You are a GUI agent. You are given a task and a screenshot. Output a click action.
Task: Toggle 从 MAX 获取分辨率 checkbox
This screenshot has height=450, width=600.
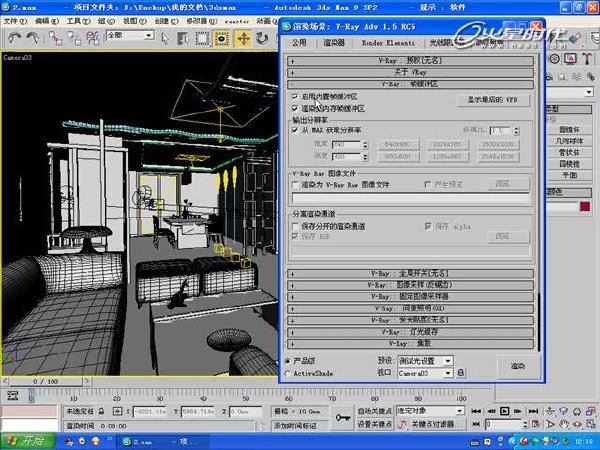pyautogui.click(x=295, y=130)
